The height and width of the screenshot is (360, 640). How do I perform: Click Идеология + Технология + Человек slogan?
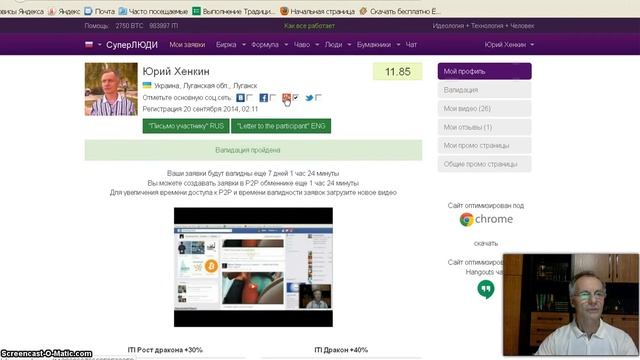483,26
